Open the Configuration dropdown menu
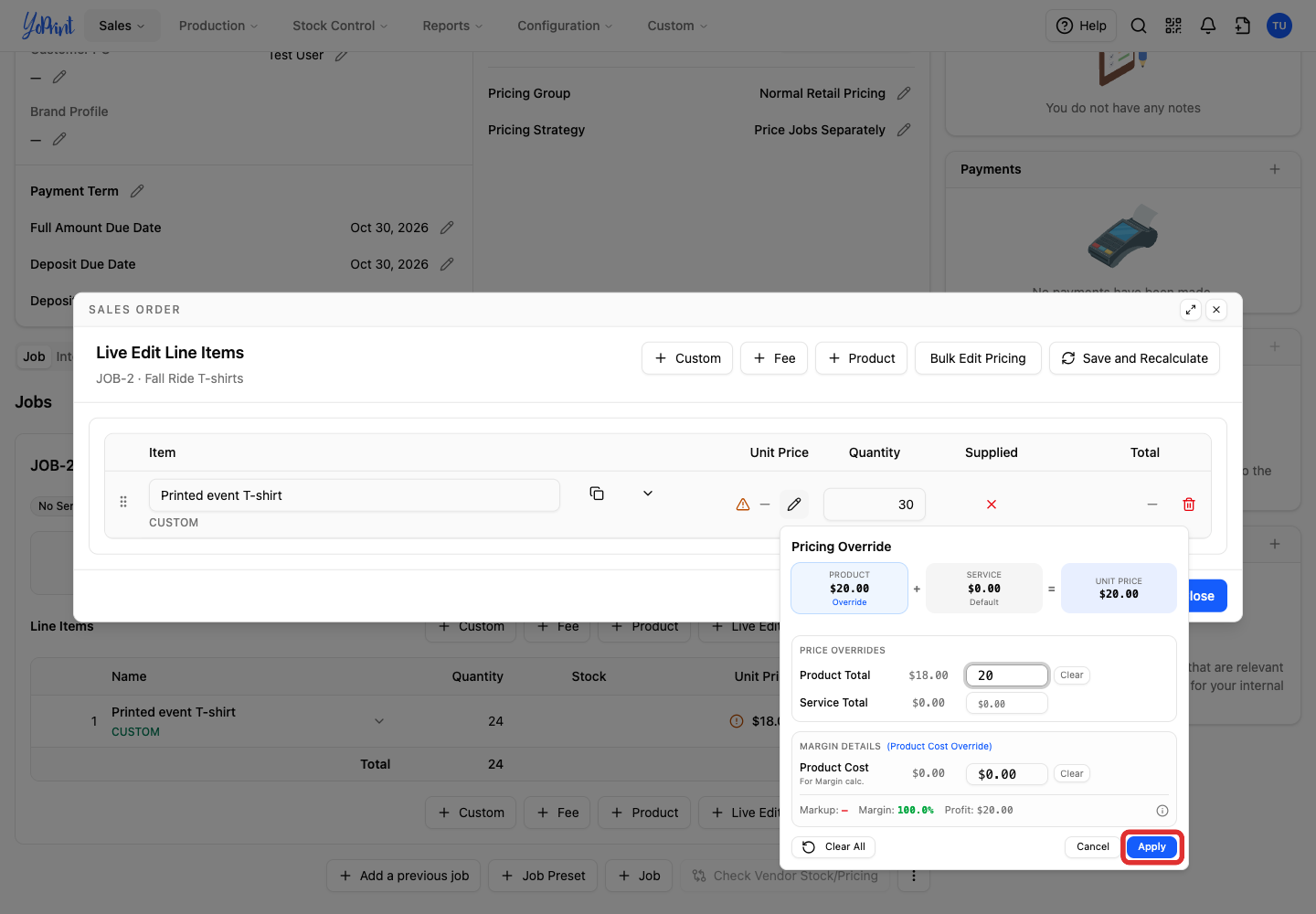1316x914 pixels. coord(565,26)
